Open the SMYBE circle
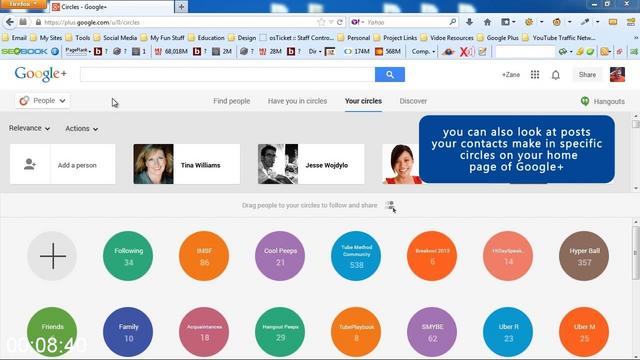The height and width of the screenshot is (360, 640). tap(432, 332)
